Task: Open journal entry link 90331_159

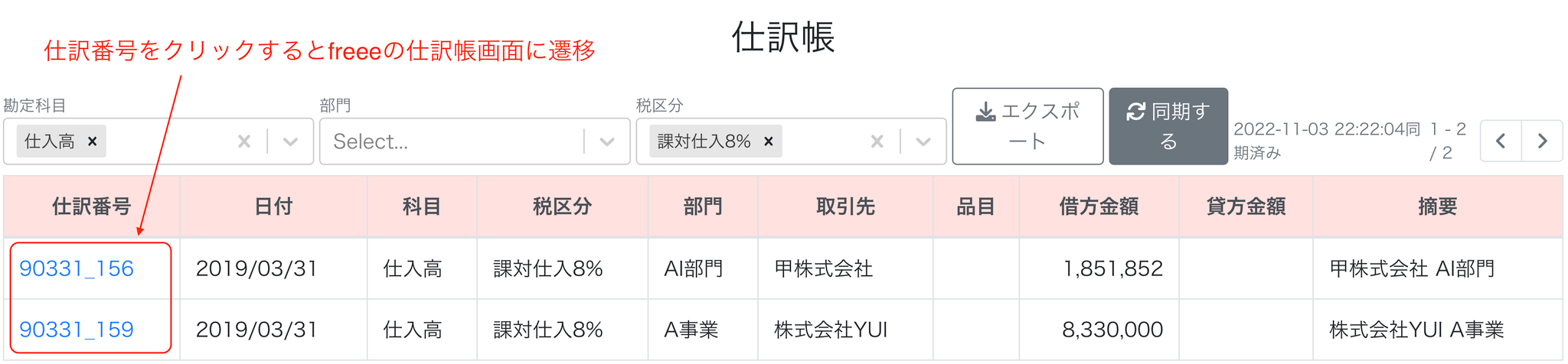Action: click(77, 330)
